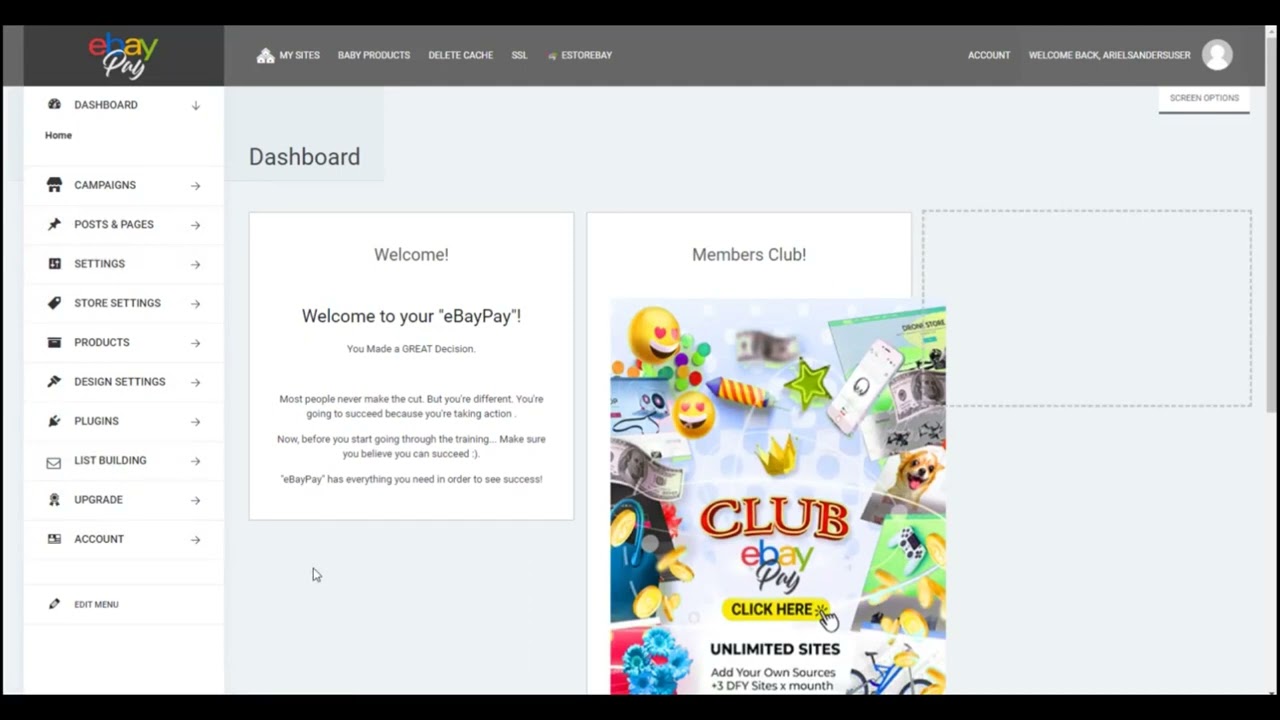Open Baby Products in top bar

click(374, 55)
